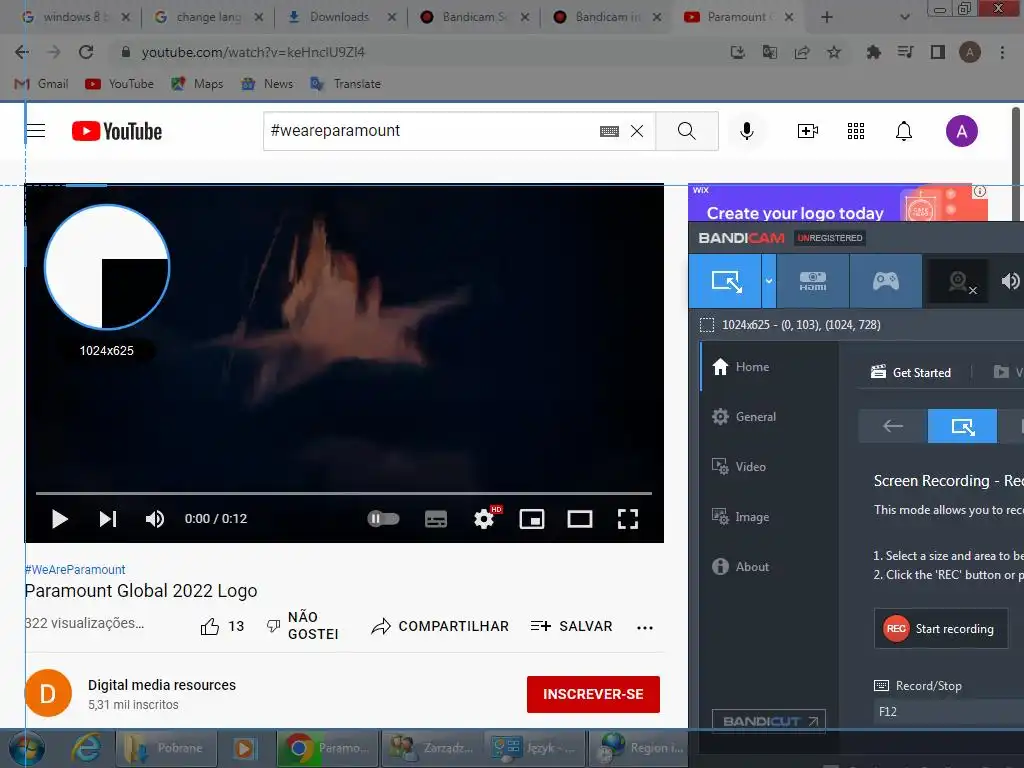This screenshot has height=768, width=1024.
Task: Open the #WeAreParamount hashtag link
Action: [x=75, y=569]
